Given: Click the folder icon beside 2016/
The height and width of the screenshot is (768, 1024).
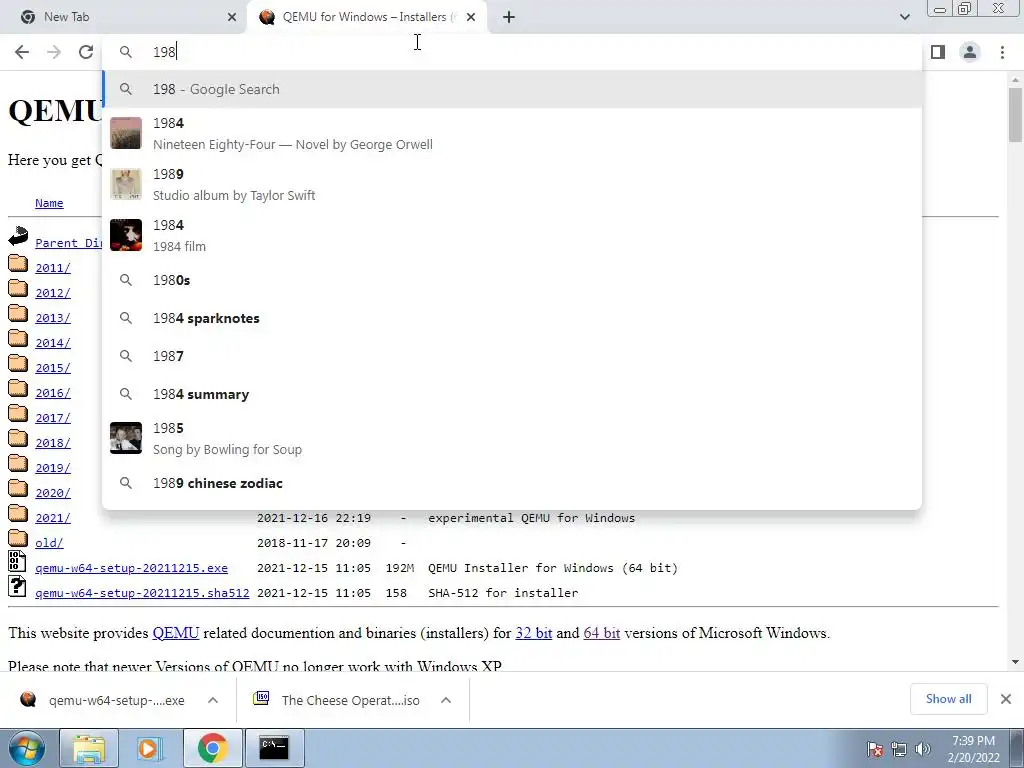Looking at the screenshot, I should click(18, 389).
